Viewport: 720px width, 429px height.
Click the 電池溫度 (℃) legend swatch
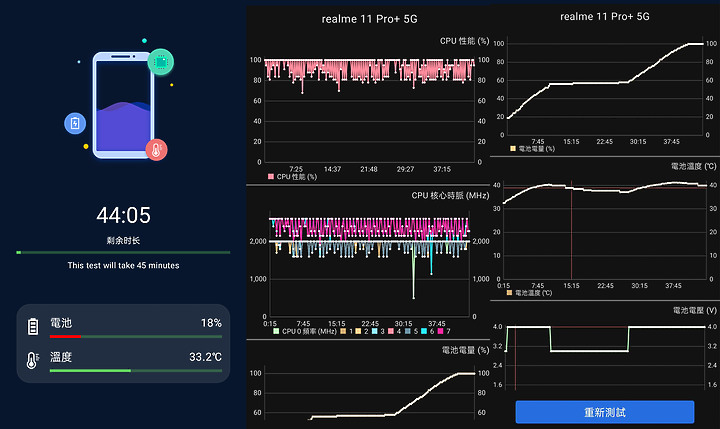coord(509,293)
